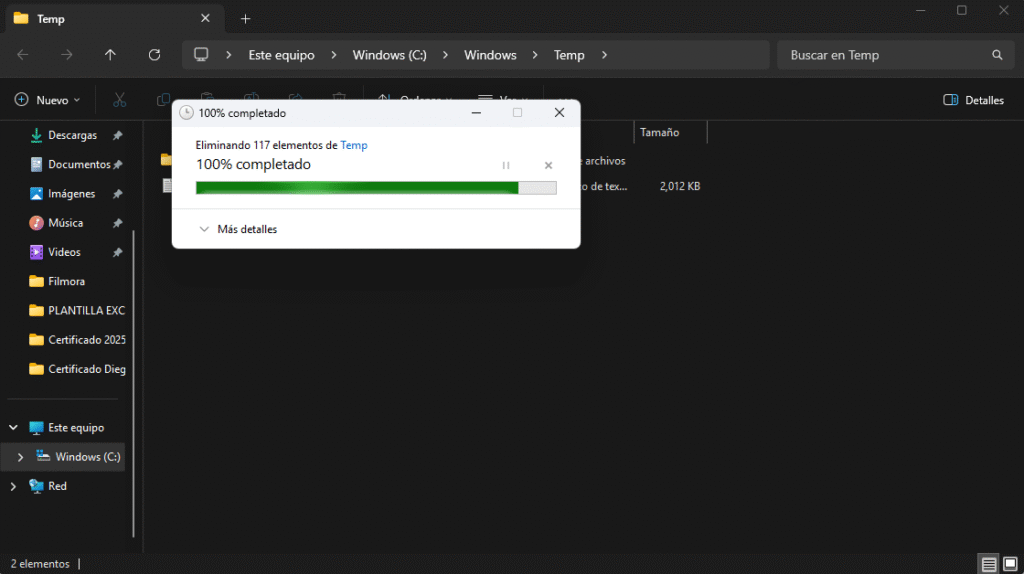This screenshot has height=574, width=1024.
Task: Open the Nuevo dropdown menu
Action: [47, 100]
